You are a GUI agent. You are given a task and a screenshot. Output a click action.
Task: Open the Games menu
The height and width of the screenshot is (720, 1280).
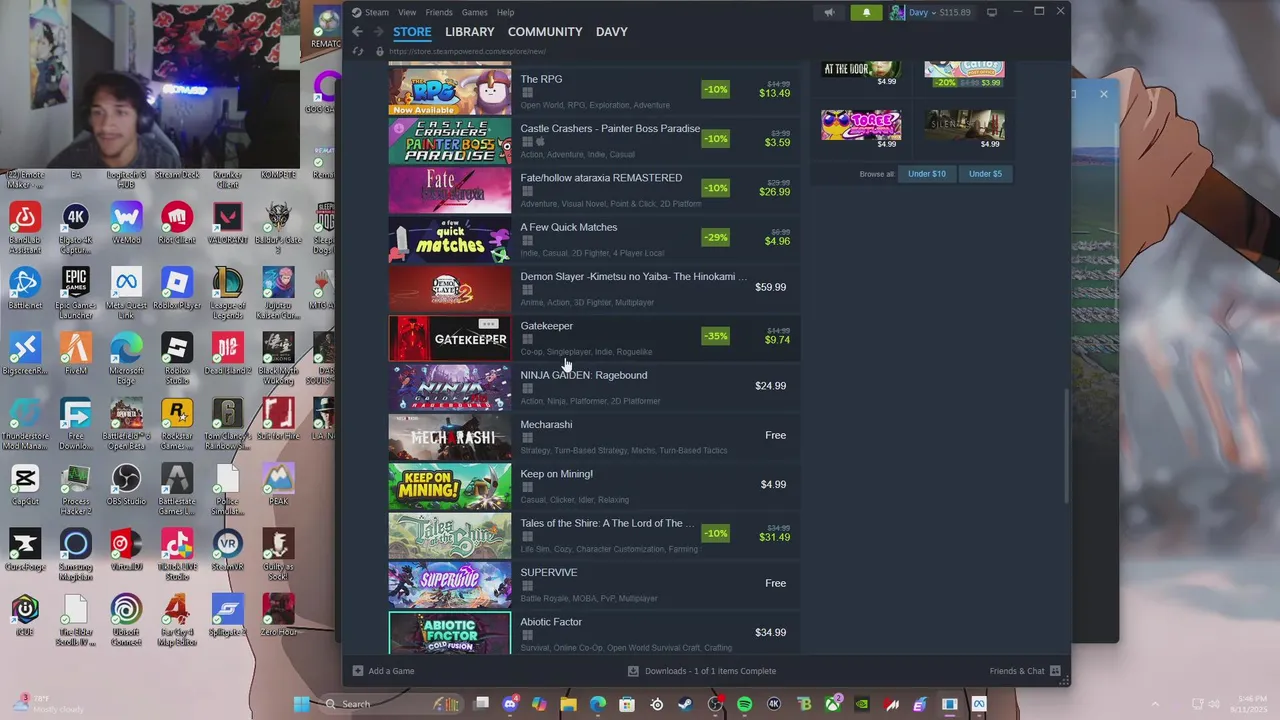pyautogui.click(x=475, y=12)
